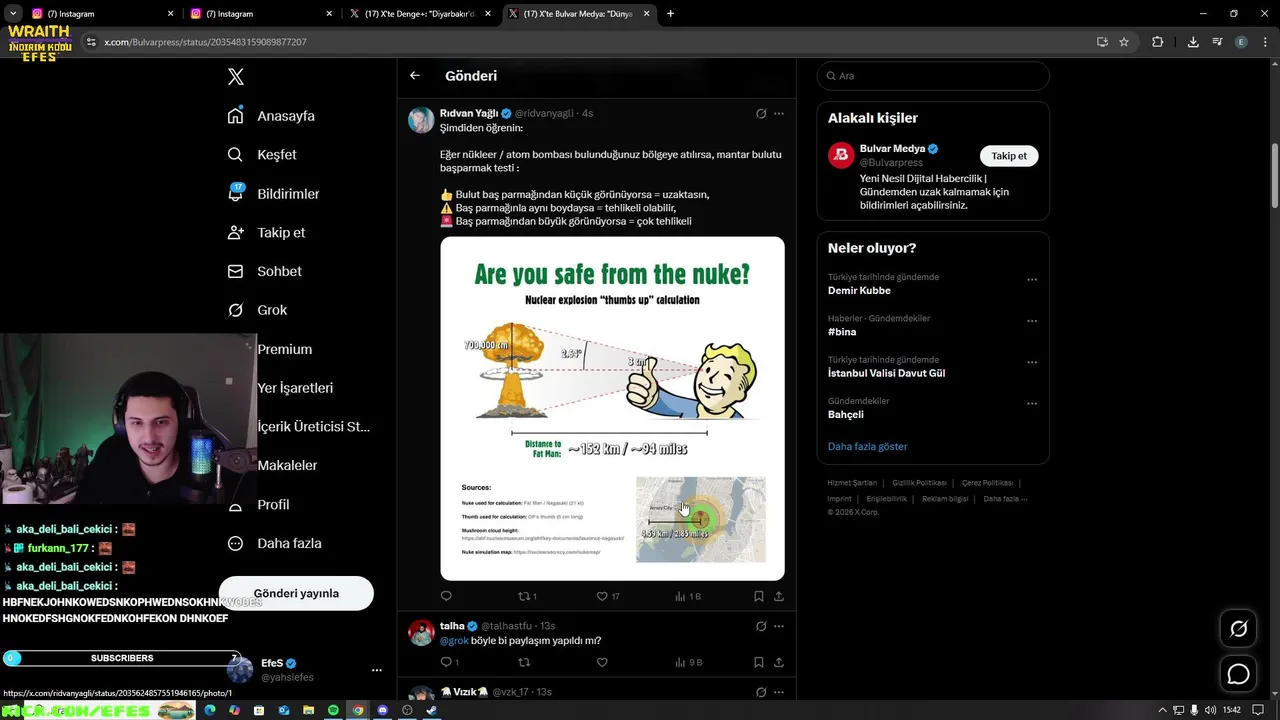Viewport: 1280px width, 720px height.
Task: Open the nuke thumbs-up image
Action: (x=612, y=408)
